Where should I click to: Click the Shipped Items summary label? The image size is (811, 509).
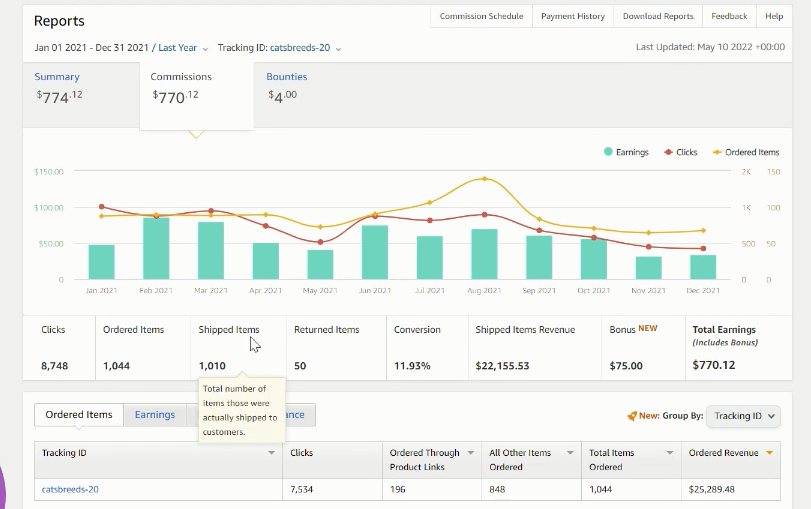coord(229,330)
